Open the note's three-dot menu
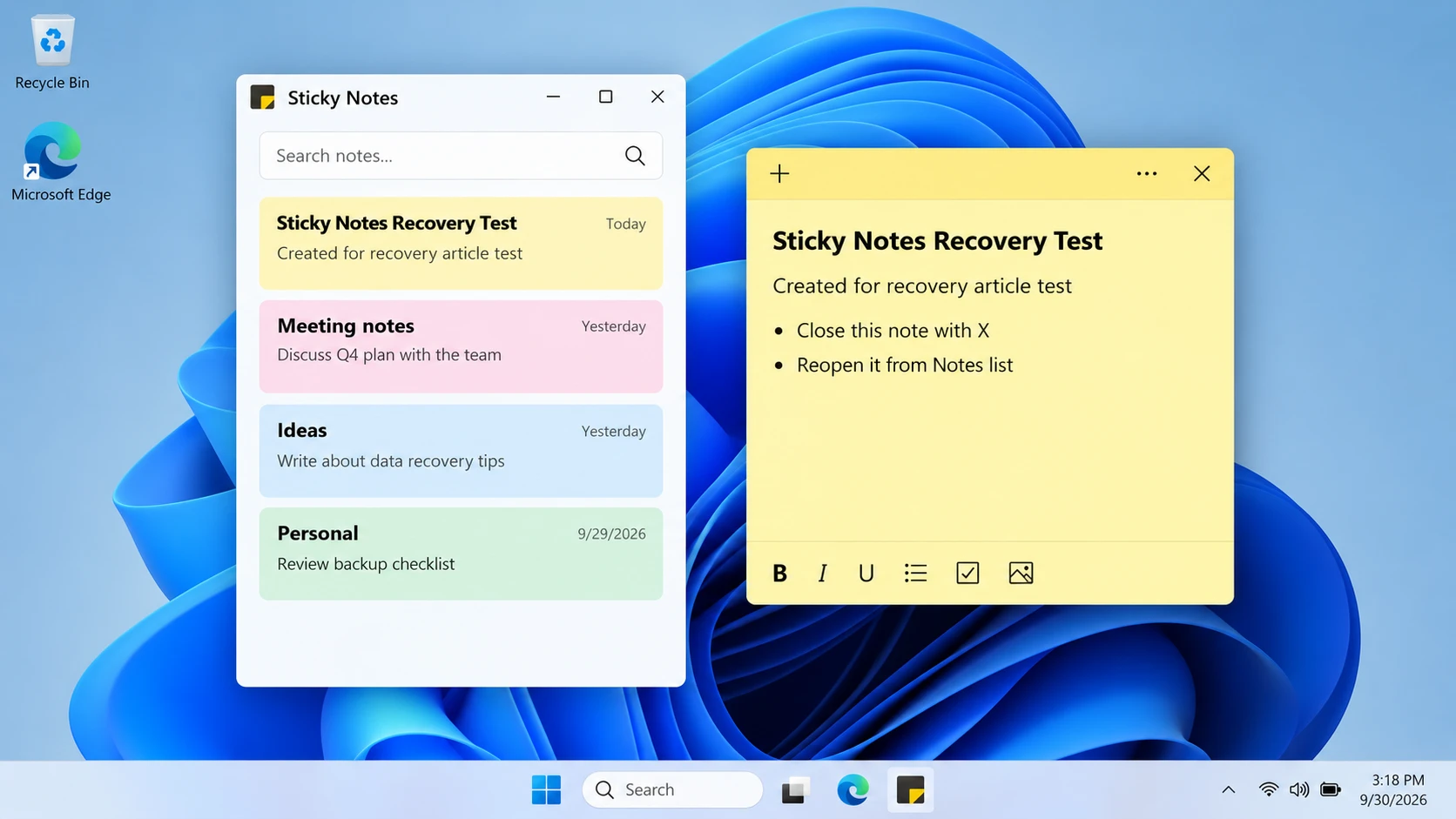The height and width of the screenshot is (819, 1456). (1147, 174)
